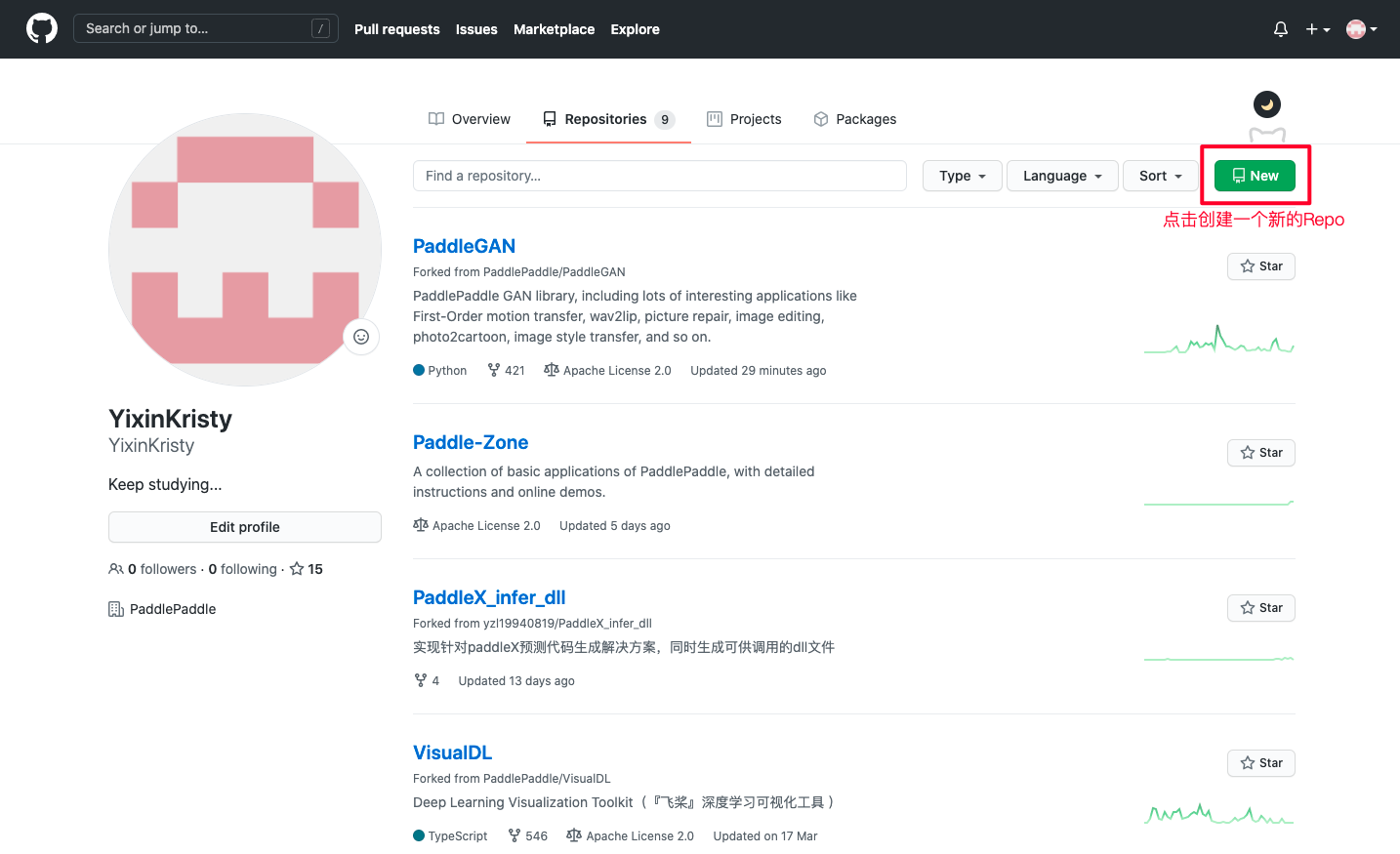Screen dimensions: 1400x854
Task: Expand the plus create-new menu
Action: [x=1318, y=29]
